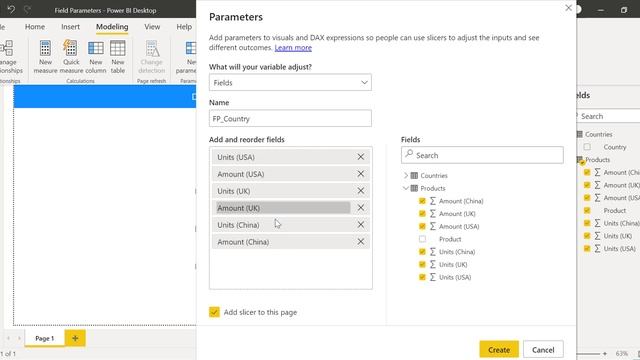Screen dimensions: 640x360
Task: Click the Create button
Action: click(499, 350)
